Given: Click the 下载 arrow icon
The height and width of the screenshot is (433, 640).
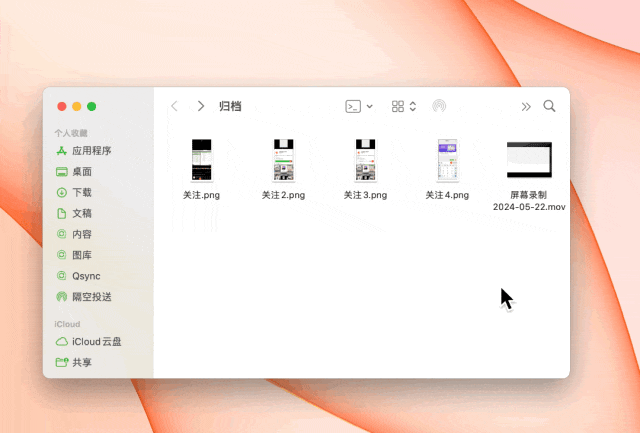Looking at the screenshot, I should [62, 192].
